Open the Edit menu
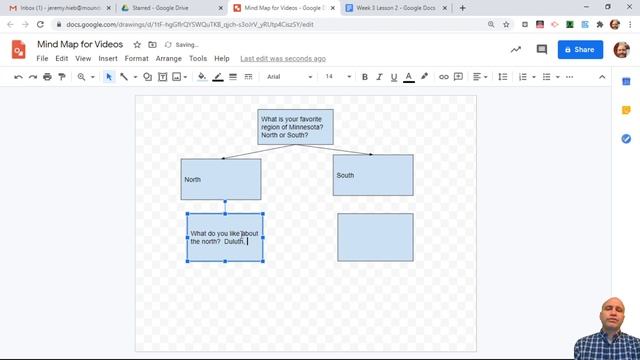The width and height of the screenshot is (640, 360). coord(62,58)
